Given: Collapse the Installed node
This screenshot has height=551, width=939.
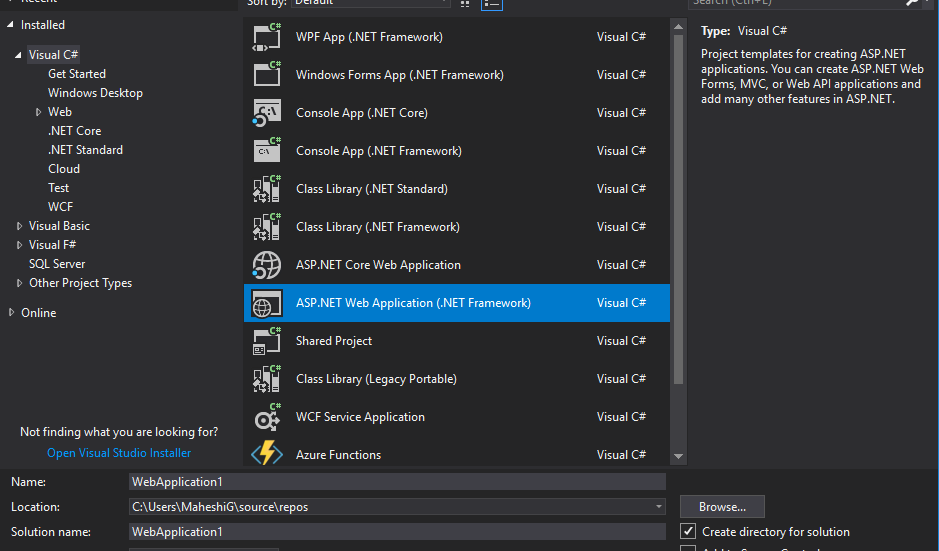Looking at the screenshot, I should pyautogui.click(x=10, y=25).
